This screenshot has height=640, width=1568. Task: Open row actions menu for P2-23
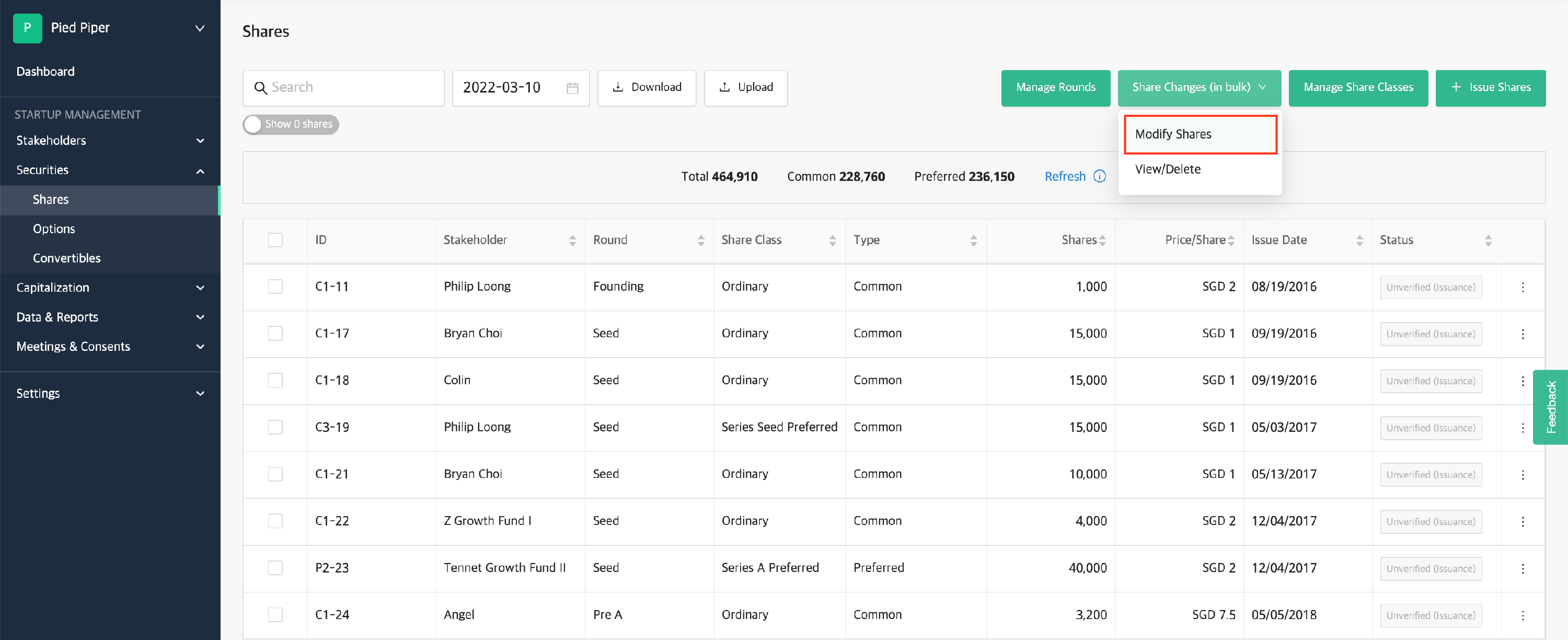tap(1523, 568)
